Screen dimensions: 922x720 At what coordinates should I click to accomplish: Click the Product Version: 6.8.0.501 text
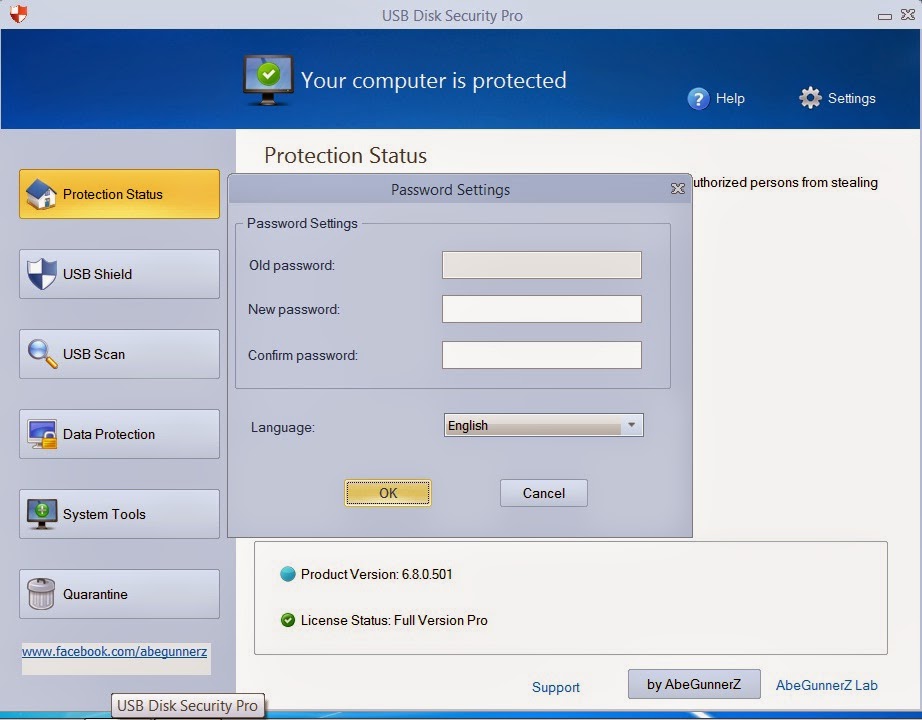(376, 574)
